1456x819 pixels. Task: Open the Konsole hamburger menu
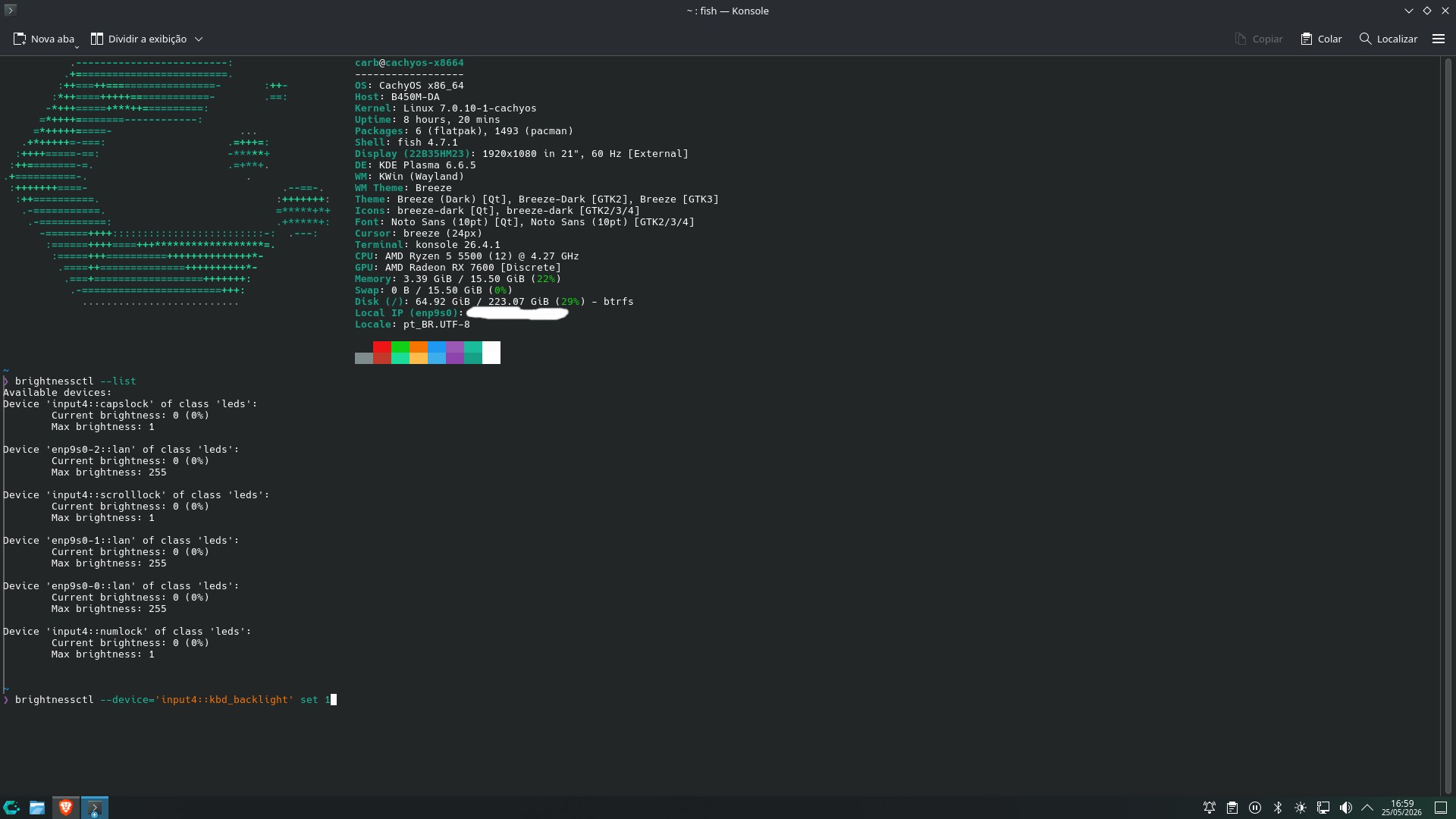coord(1439,39)
